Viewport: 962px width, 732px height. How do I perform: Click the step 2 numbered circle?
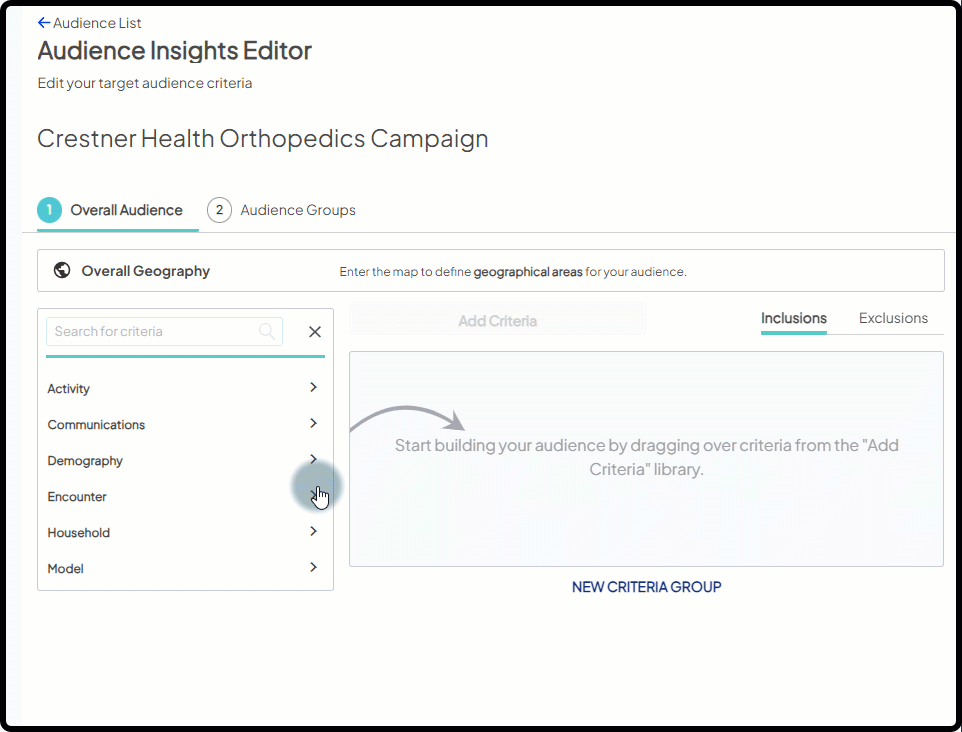click(219, 210)
